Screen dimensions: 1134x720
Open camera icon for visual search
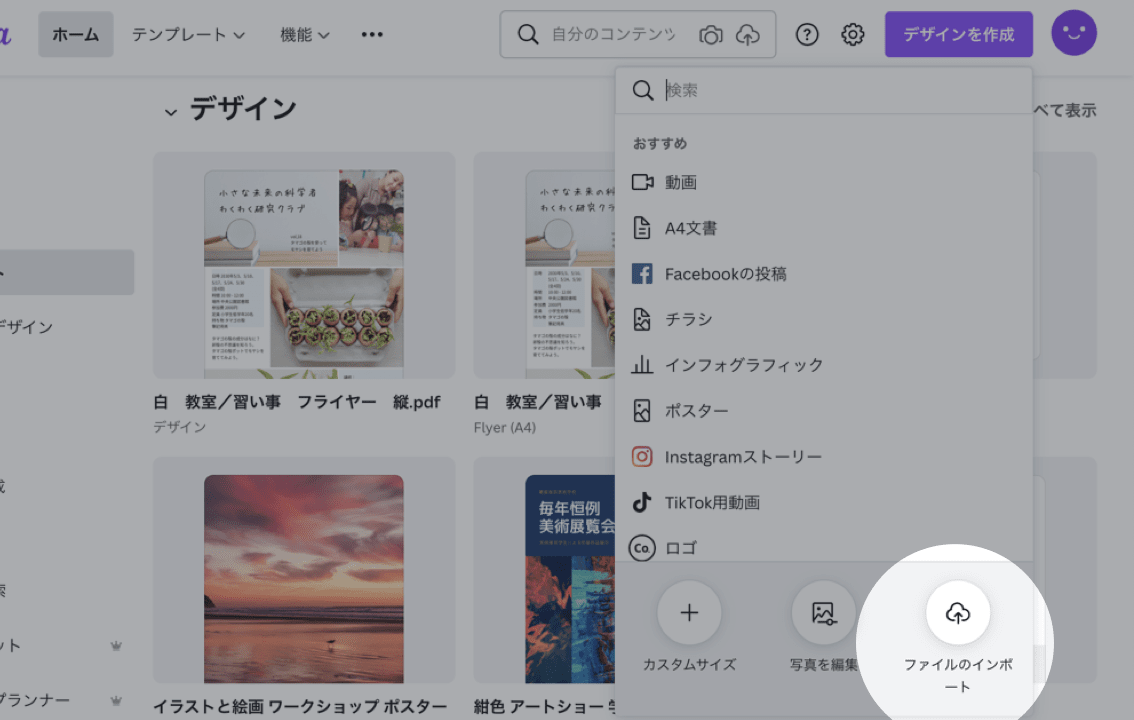tap(710, 33)
